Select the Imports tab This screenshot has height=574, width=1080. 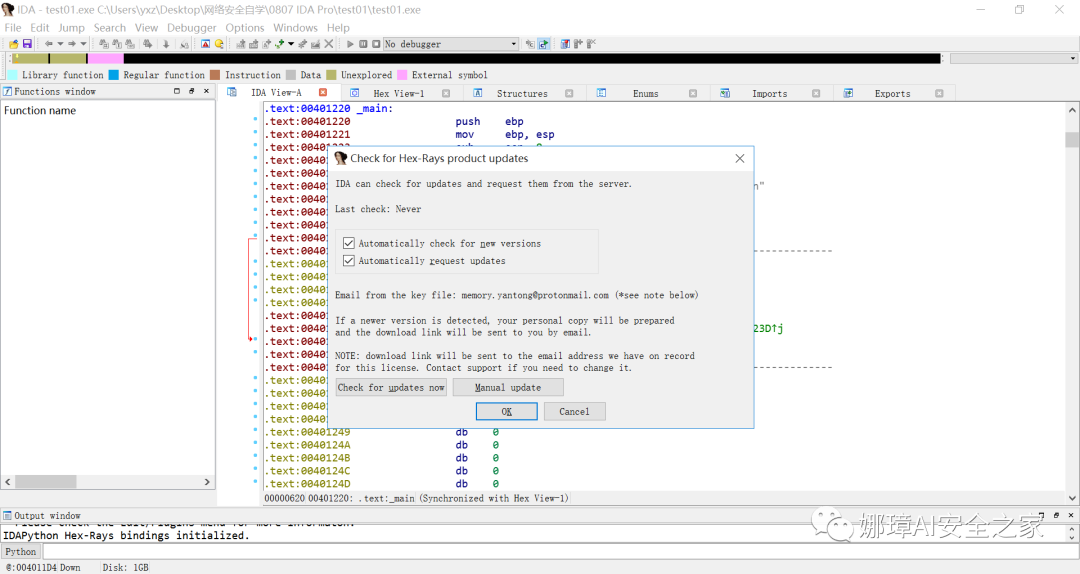(x=769, y=93)
